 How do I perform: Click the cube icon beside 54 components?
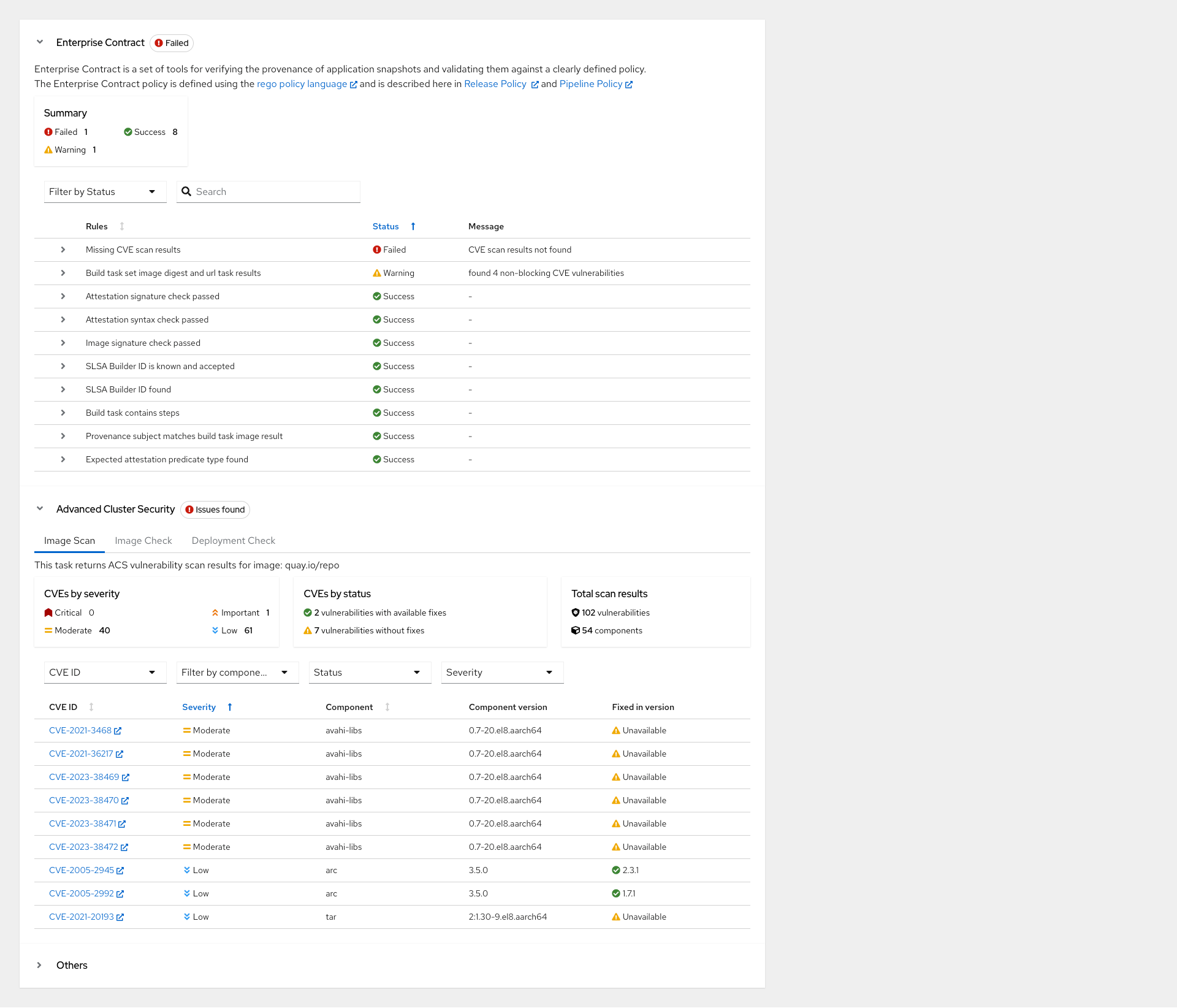(576, 630)
